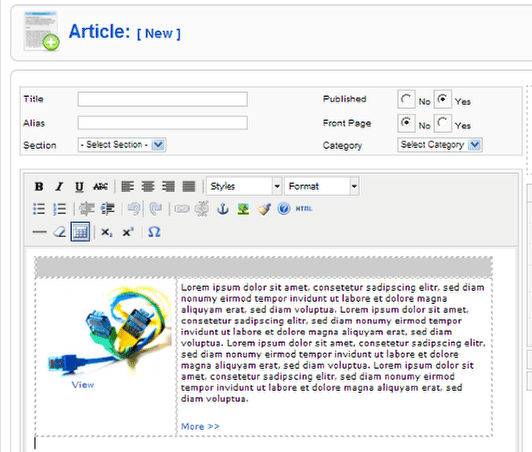Open HTML source editor

[304, 209]
